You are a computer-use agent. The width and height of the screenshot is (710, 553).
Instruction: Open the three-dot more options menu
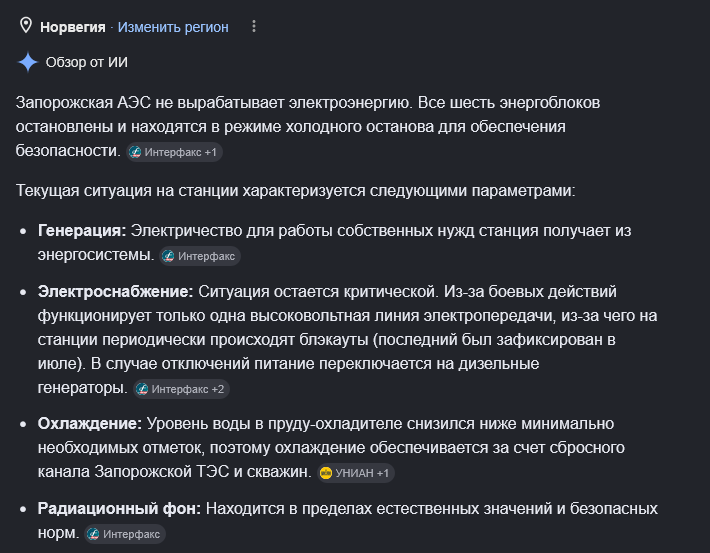coord(254,26)
